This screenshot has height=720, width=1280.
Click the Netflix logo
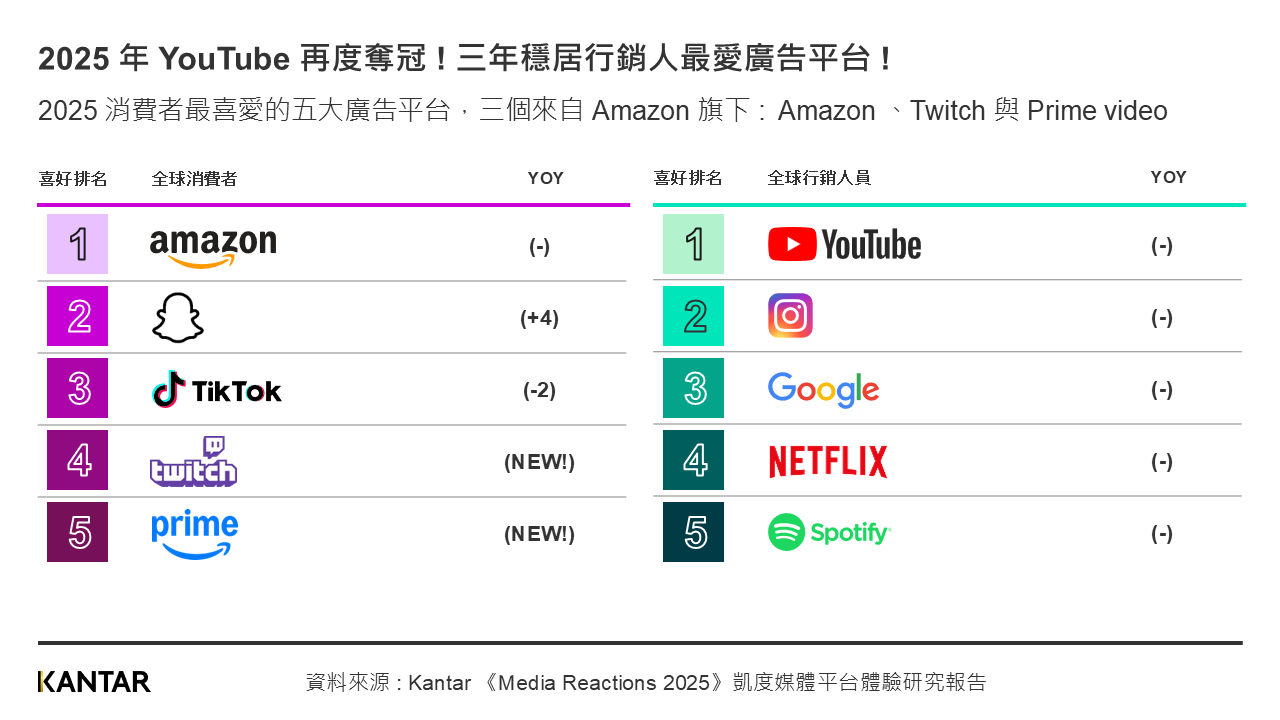pos(828,462)
